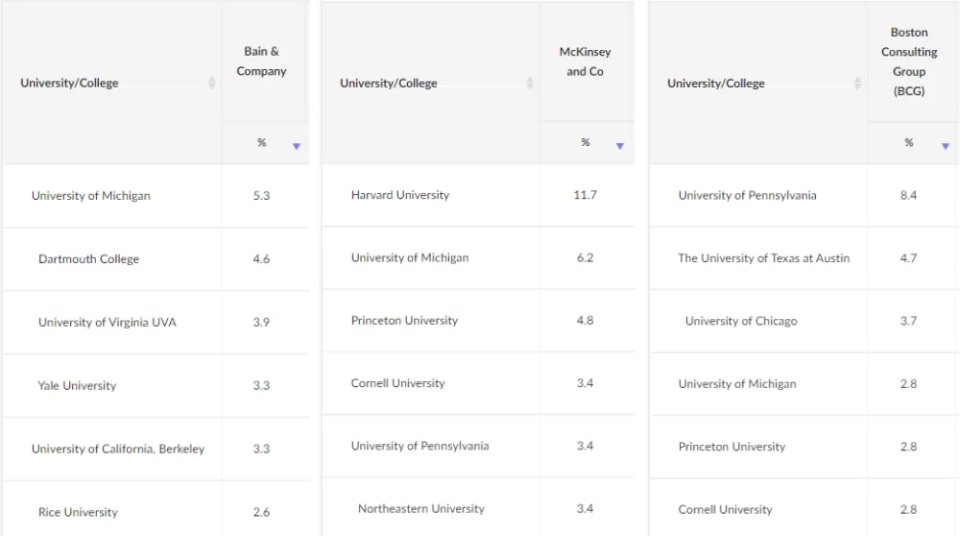This screenshot has width=960, height=536.
Task: Open The University of Texas at Austin row
Action: (x=764, y=258)
